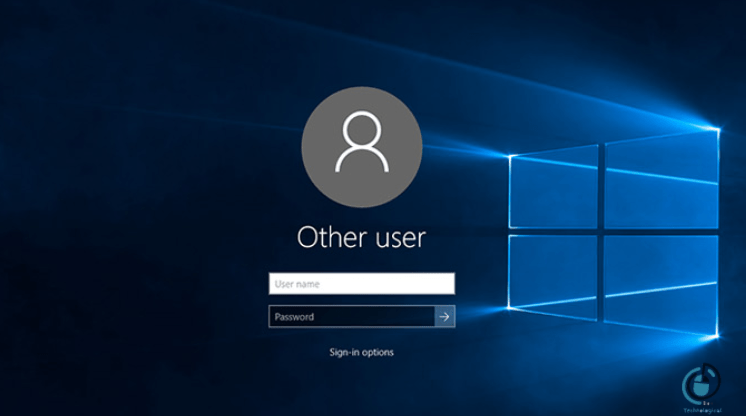Select the Other user avatar picture
Viewport: 746px width, 416px height.
(x=362, y=147)
